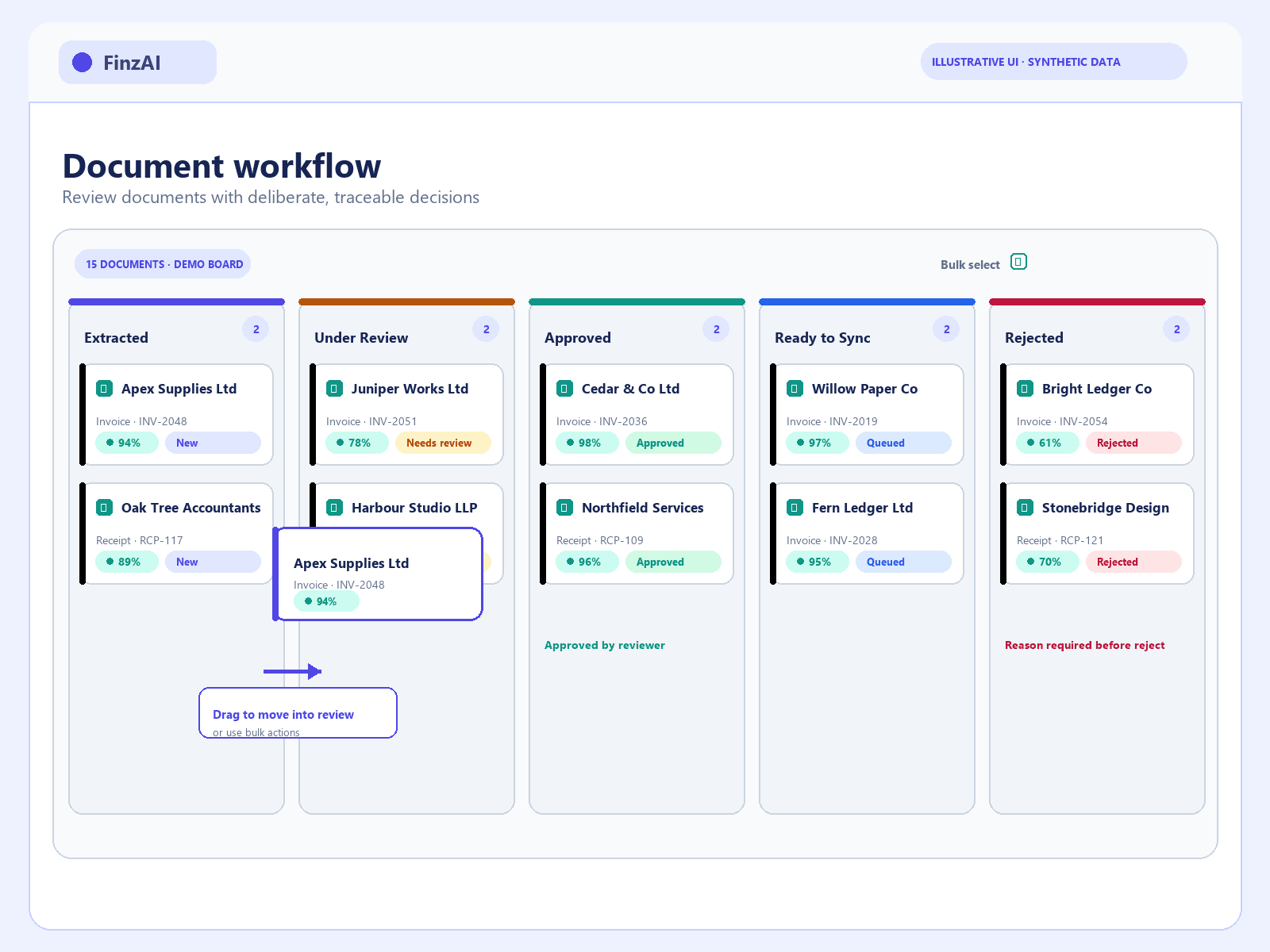
Task: Click 'Reason required before reject' note
Action: tap(1084, 645)
